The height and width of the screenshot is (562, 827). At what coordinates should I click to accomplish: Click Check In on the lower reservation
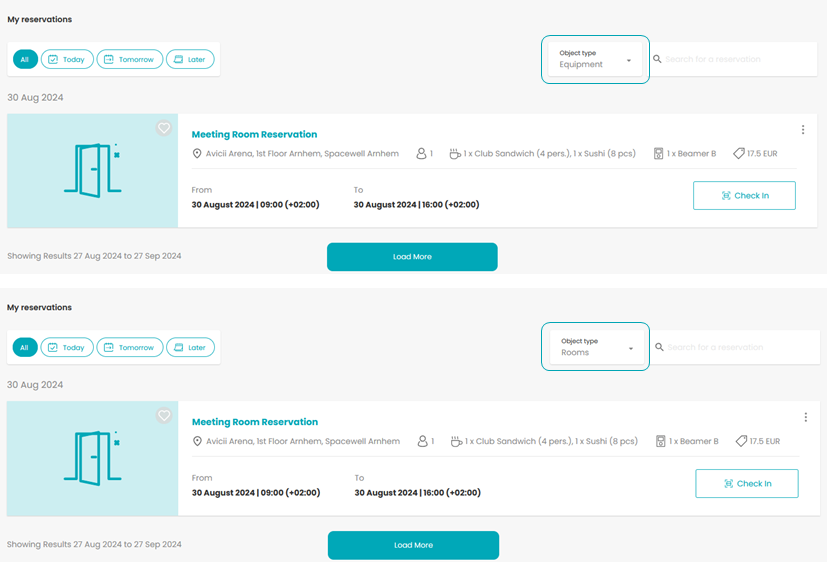point(747,483)
